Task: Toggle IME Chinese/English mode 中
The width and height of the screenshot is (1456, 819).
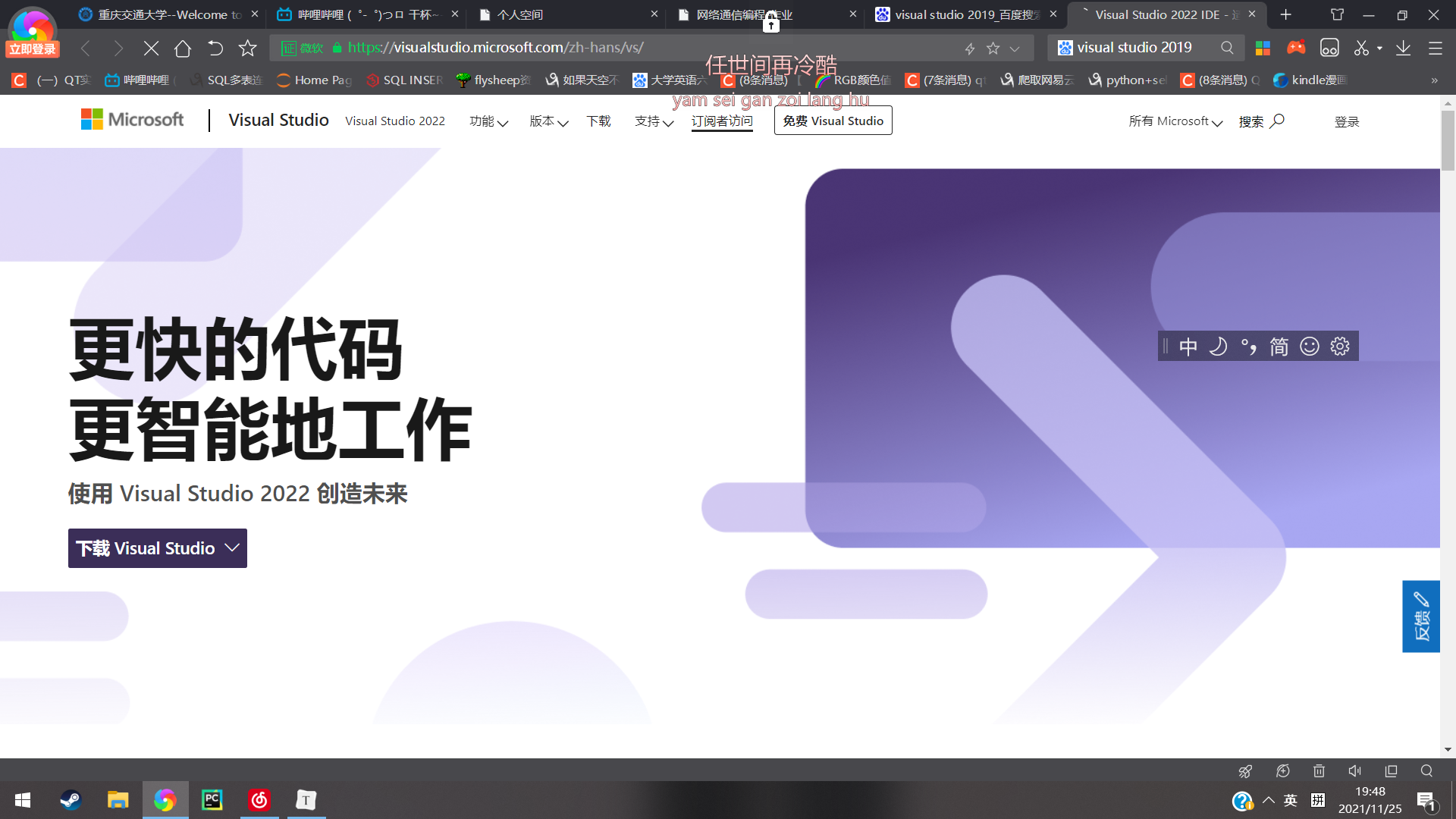Action: (1188, 347)
